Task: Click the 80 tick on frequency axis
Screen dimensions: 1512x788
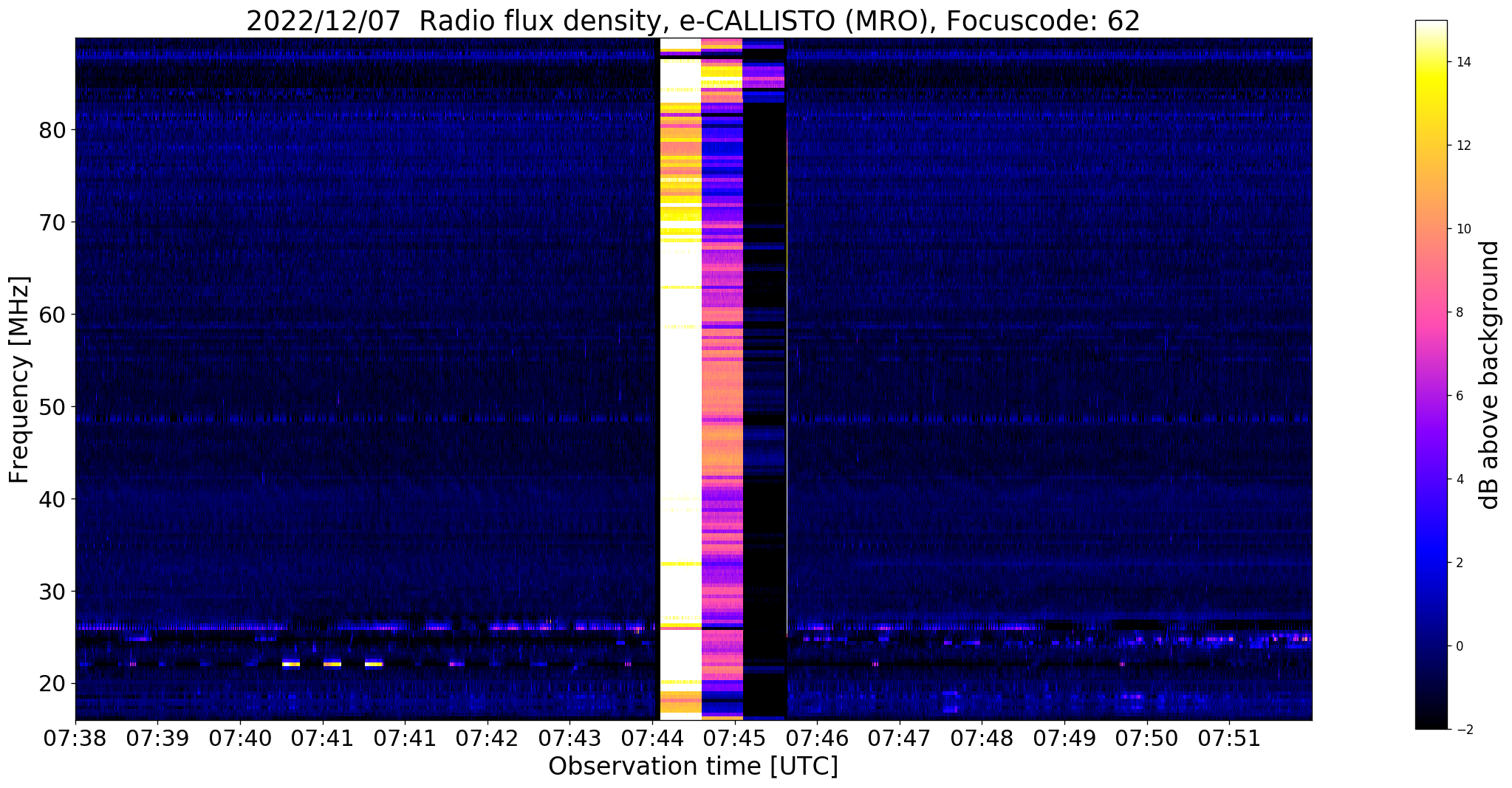Action: (52, 130)
